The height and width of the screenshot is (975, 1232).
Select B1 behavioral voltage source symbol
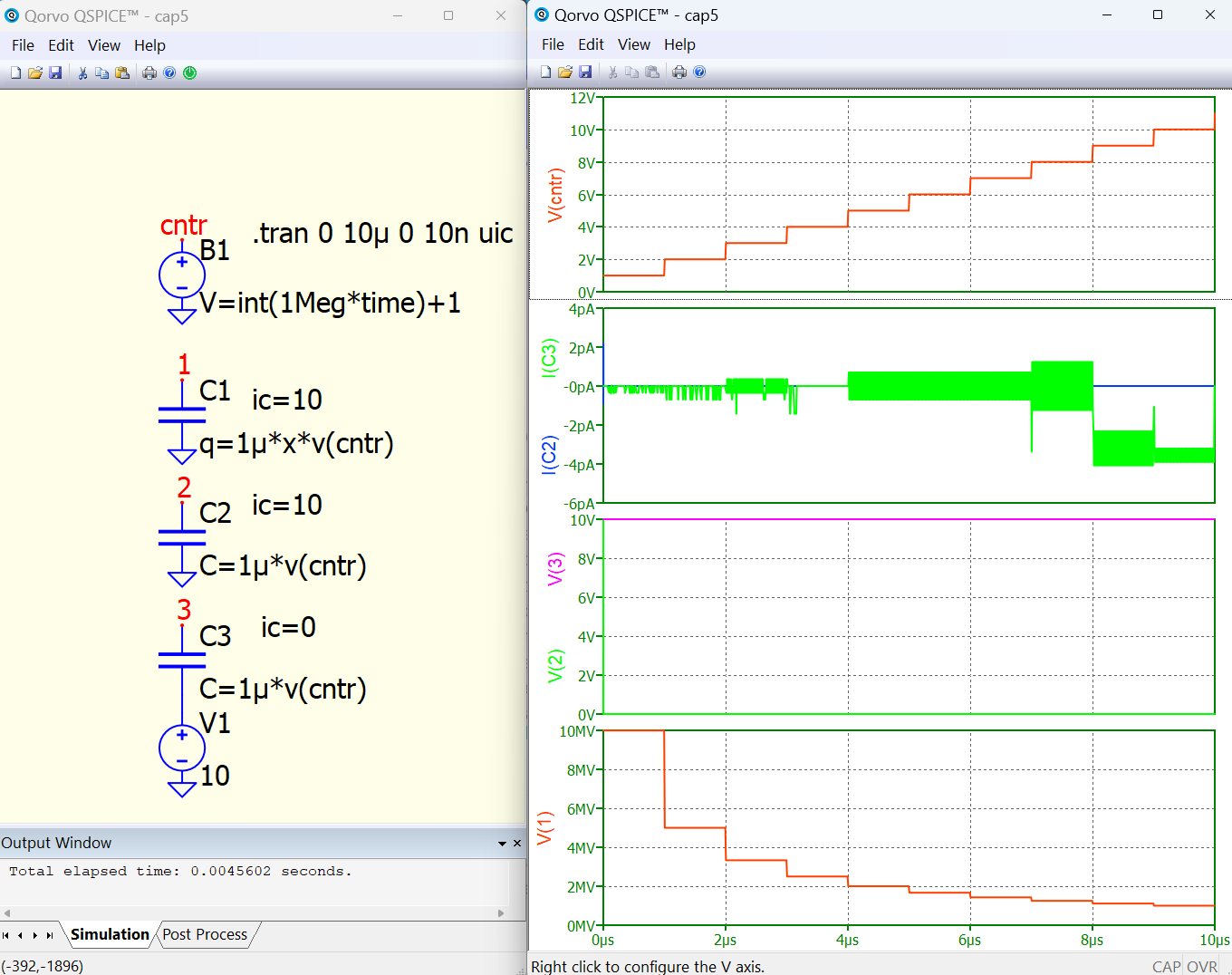pos(182,276)
